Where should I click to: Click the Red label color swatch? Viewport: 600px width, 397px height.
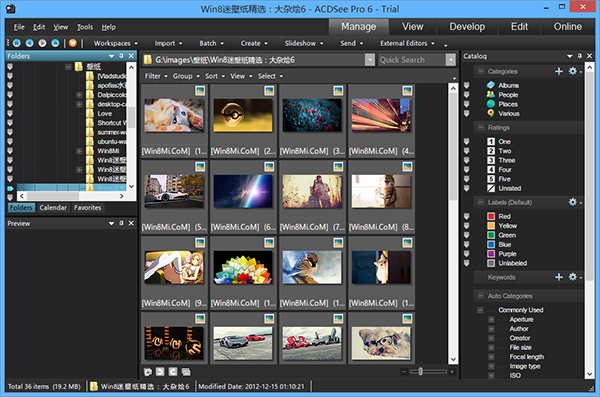tap(491, 216)
